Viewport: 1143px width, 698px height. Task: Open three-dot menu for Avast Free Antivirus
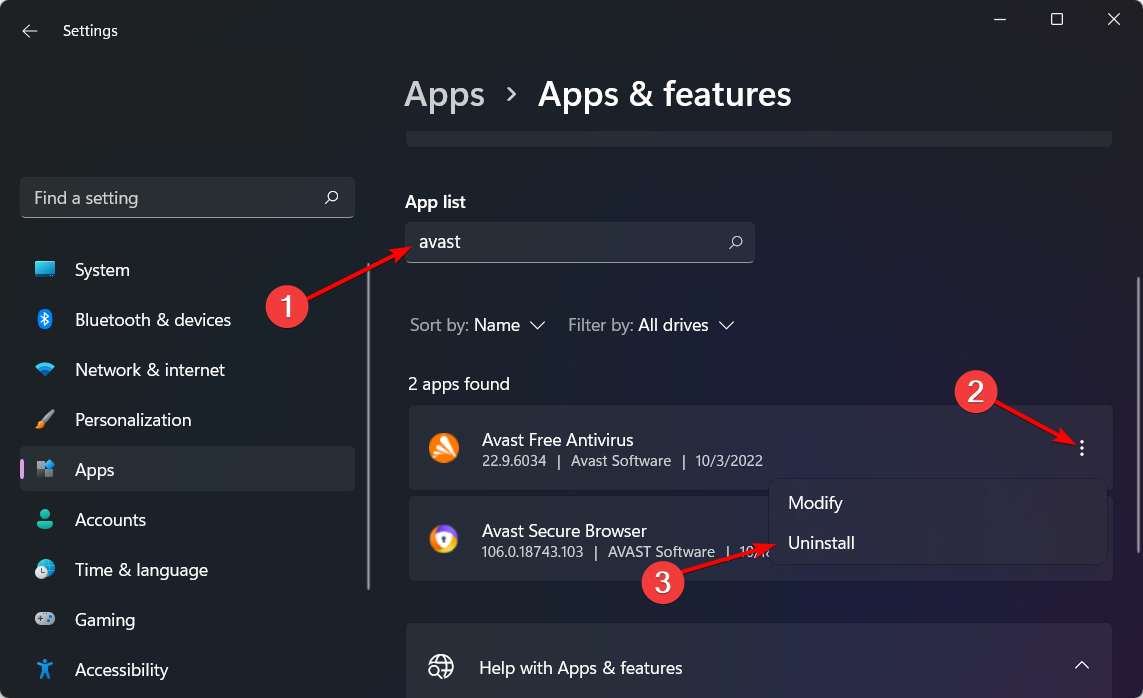tap(1081, 449)
